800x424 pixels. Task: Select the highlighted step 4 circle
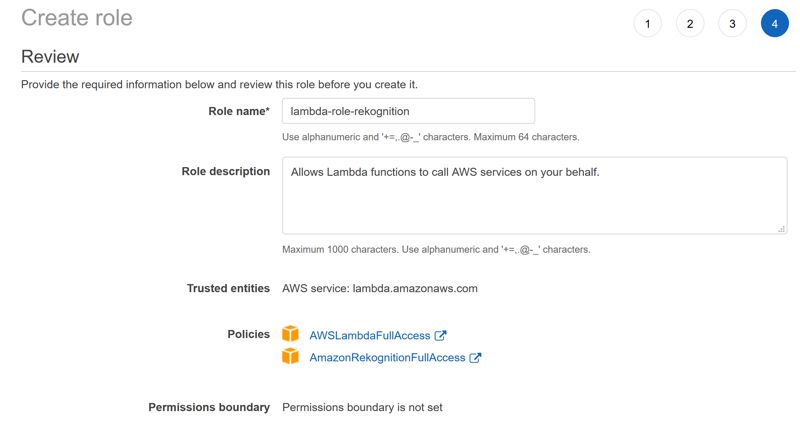pos(774,23)
